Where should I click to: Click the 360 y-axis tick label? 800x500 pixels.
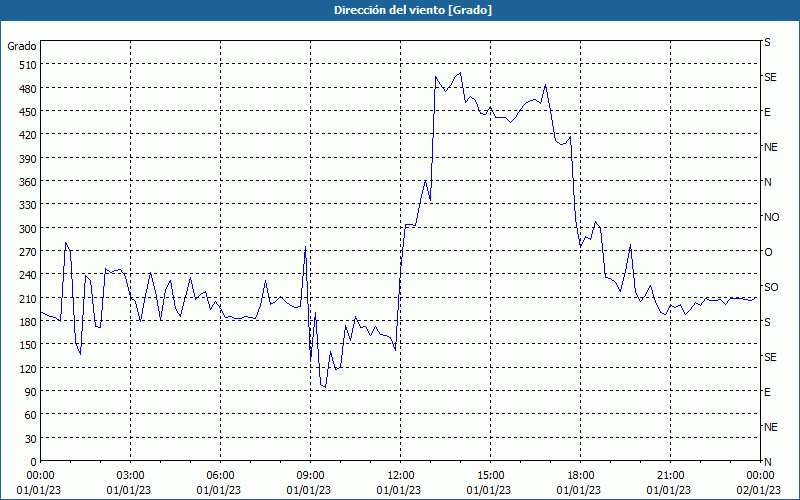pos(28,182)
